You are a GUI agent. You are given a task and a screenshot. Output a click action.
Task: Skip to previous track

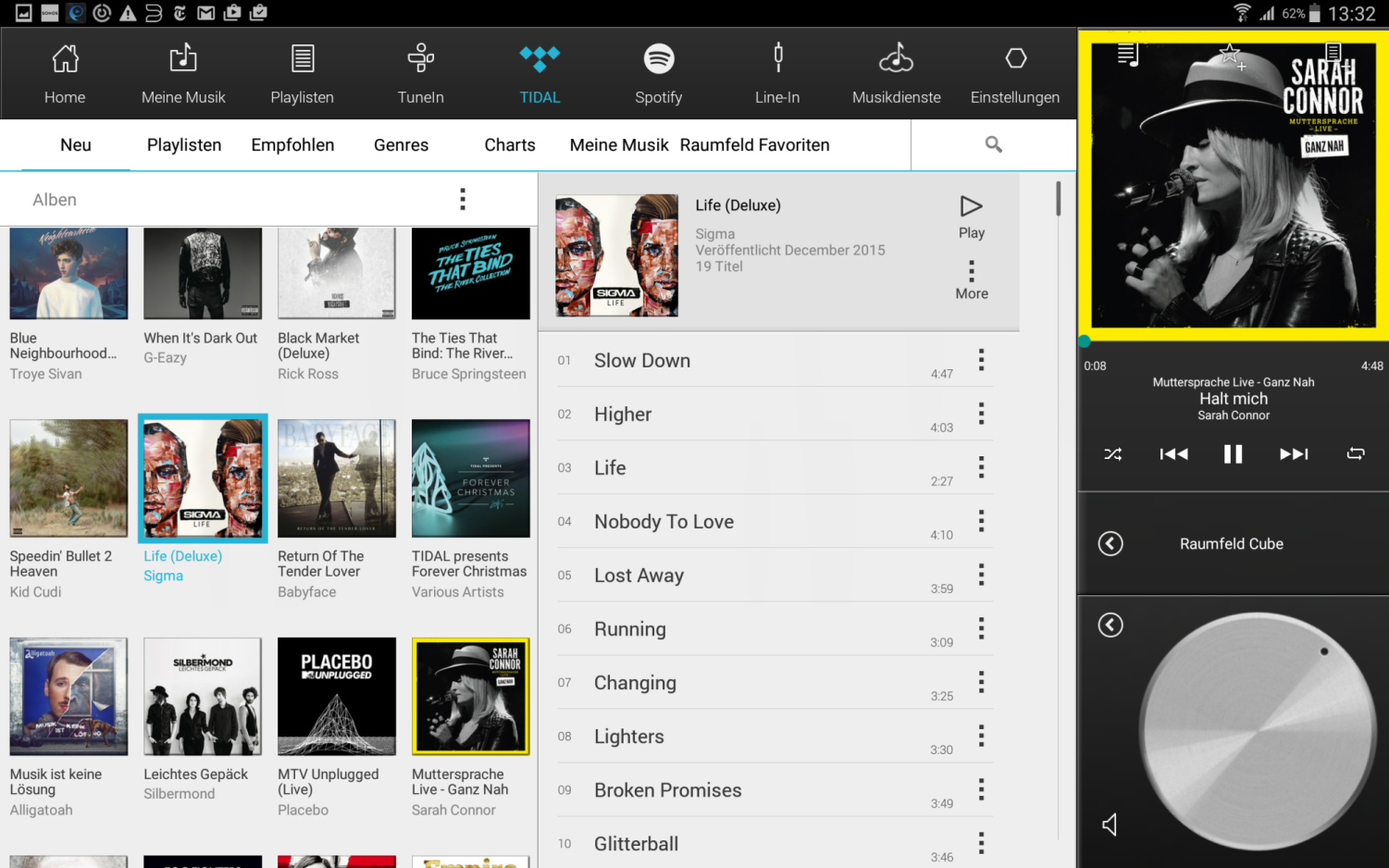pos(1173,453)
